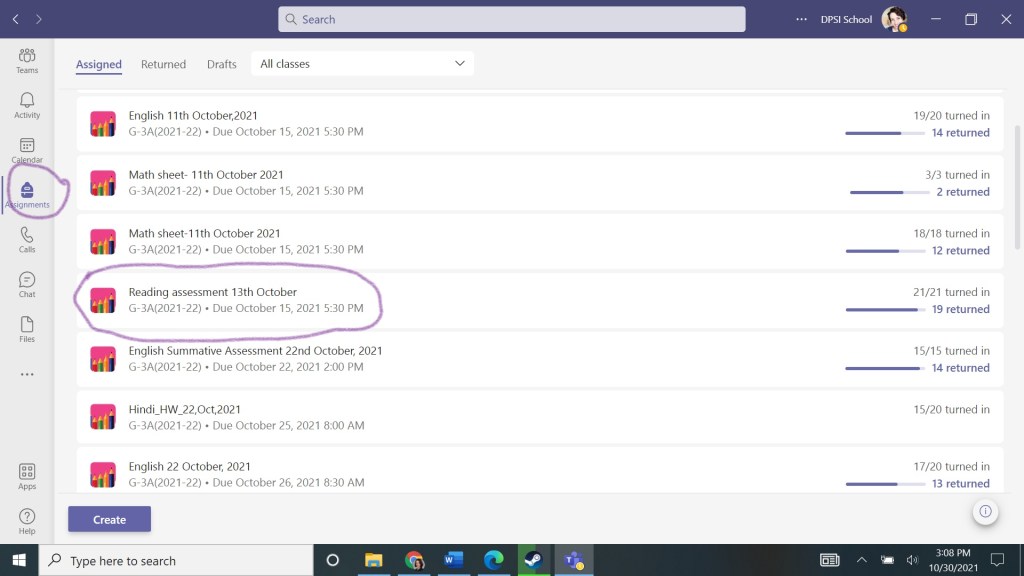Click the Search box at top
The image size is (1024, 576).
511,19
